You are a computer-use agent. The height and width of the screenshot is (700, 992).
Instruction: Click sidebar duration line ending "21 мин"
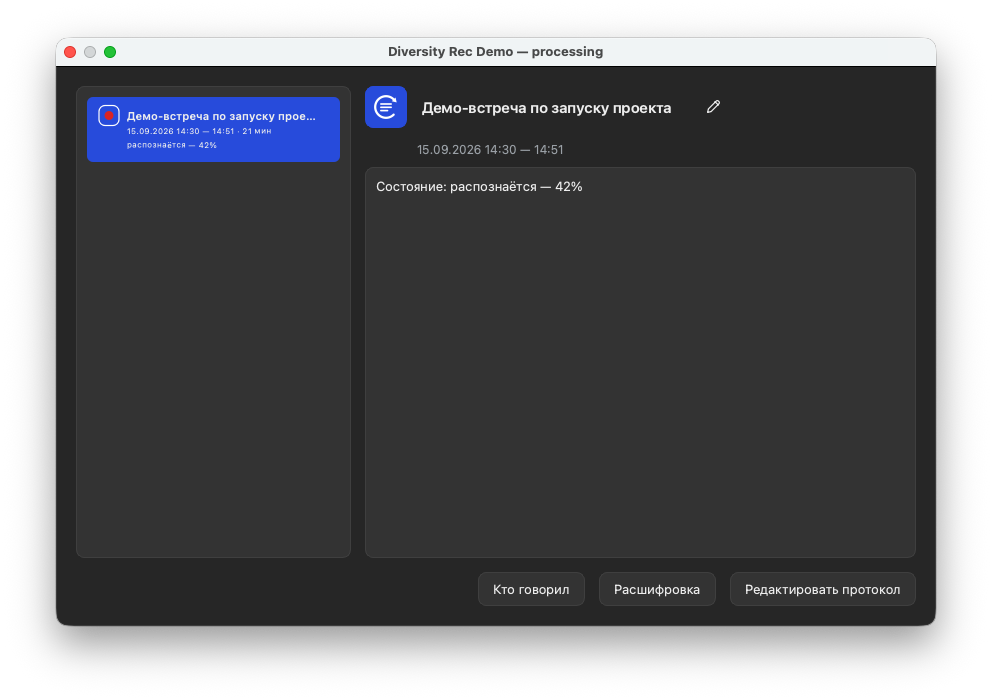[x=199, y=131]
